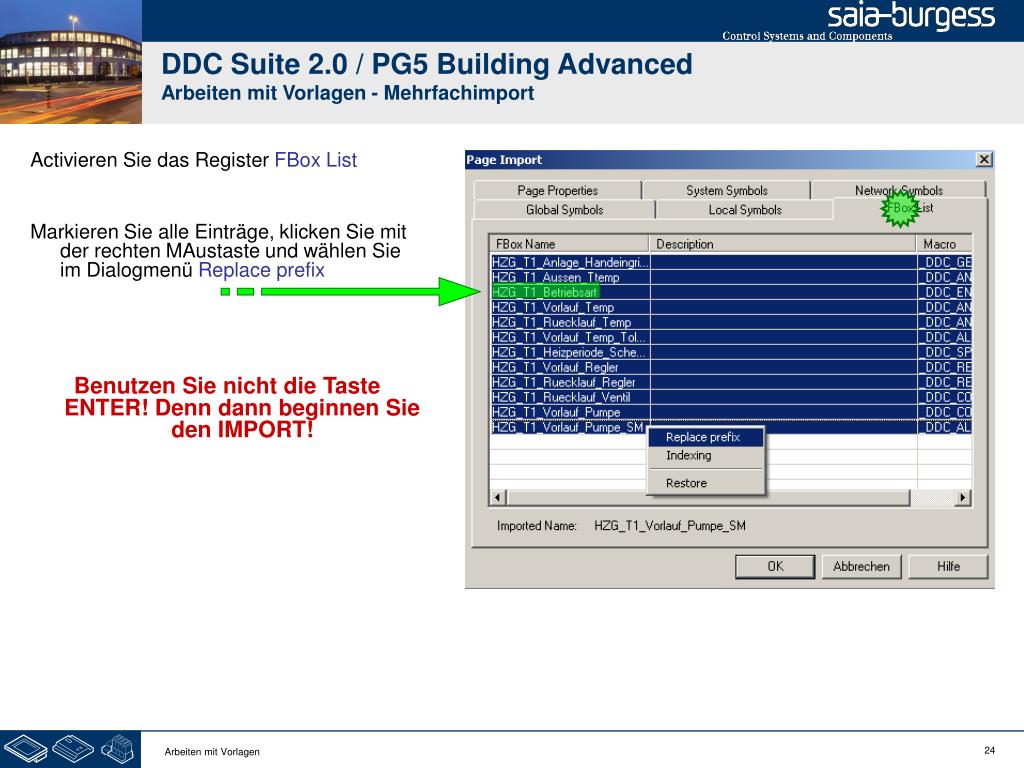The image size is (1024, 768).
Task: Click the FBox Name column header
Action: click(x=569, y=244)
